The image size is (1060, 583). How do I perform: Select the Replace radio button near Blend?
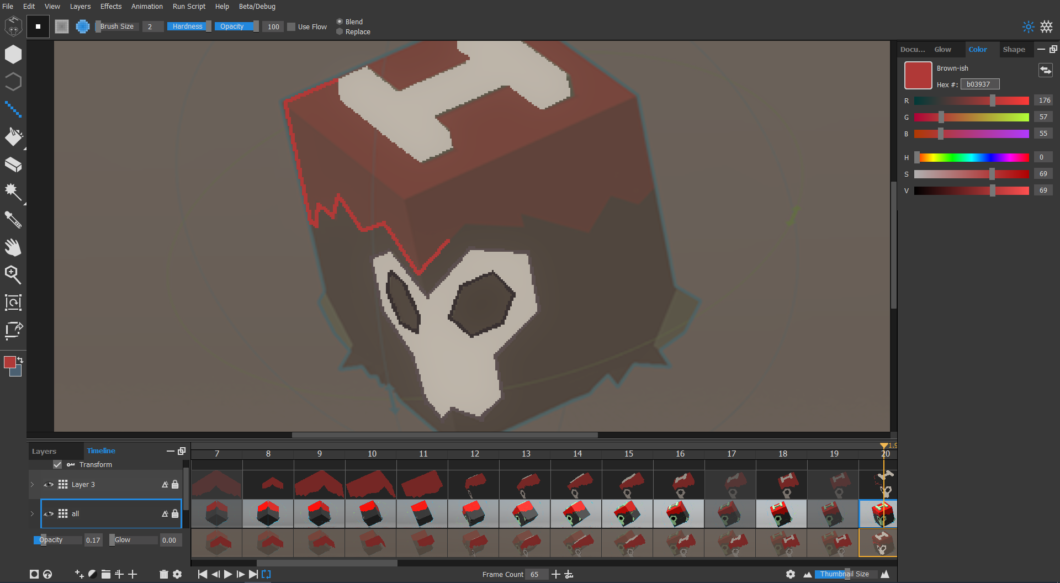point(341,31)
